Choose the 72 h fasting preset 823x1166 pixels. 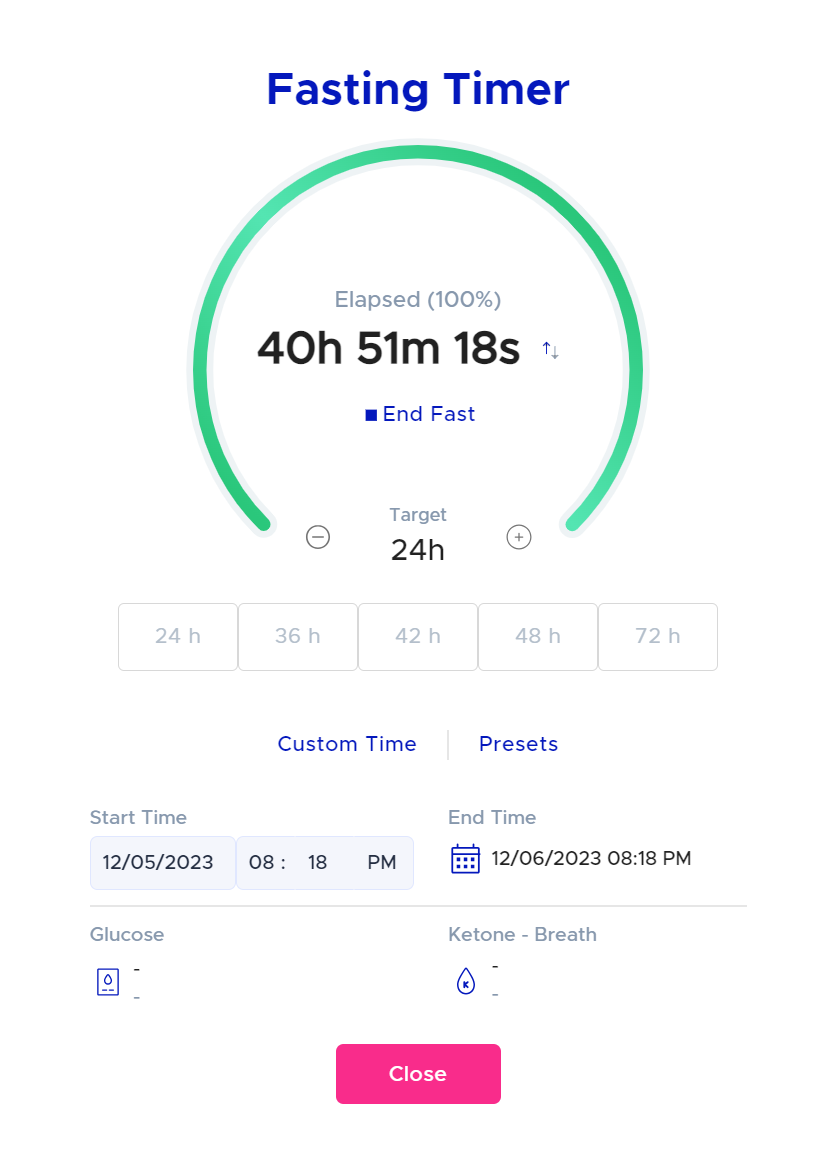(657, 637)
